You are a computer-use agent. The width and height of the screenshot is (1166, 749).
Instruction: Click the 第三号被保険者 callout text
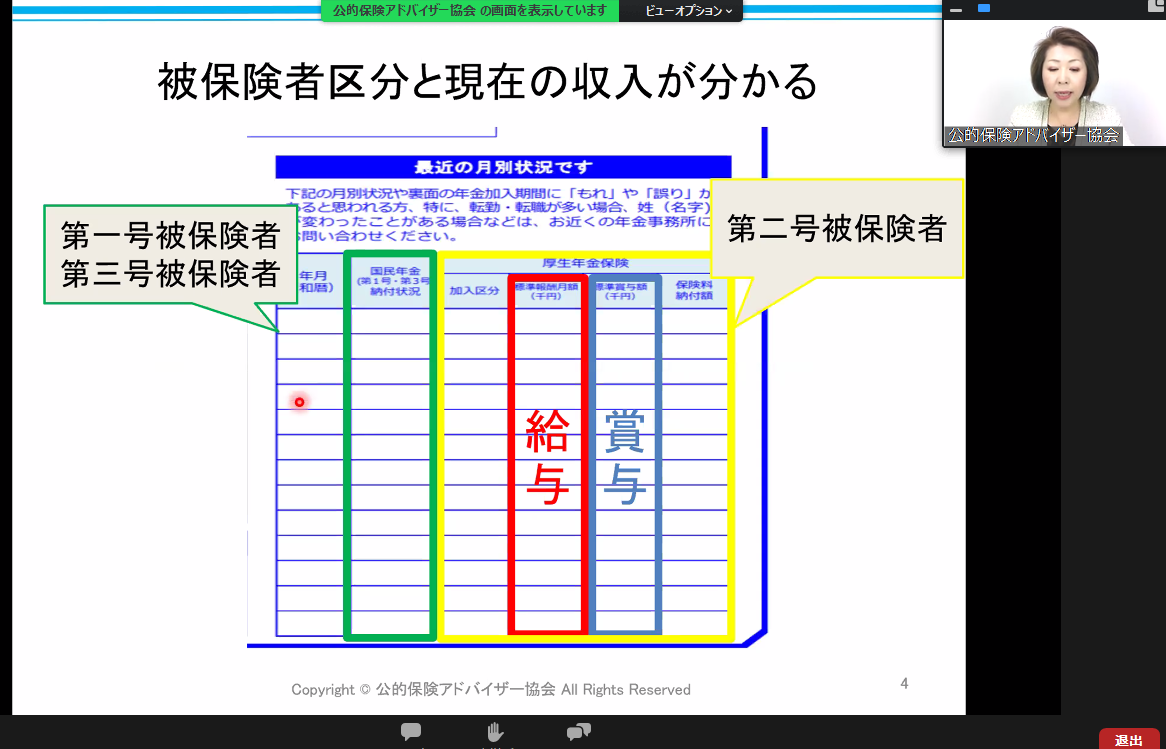170,273
